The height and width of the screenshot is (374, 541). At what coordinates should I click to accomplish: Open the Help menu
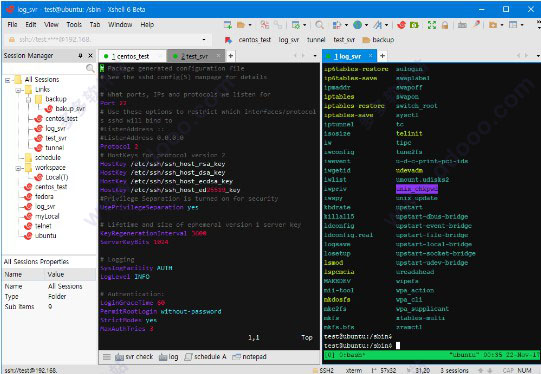click(147, 24)
